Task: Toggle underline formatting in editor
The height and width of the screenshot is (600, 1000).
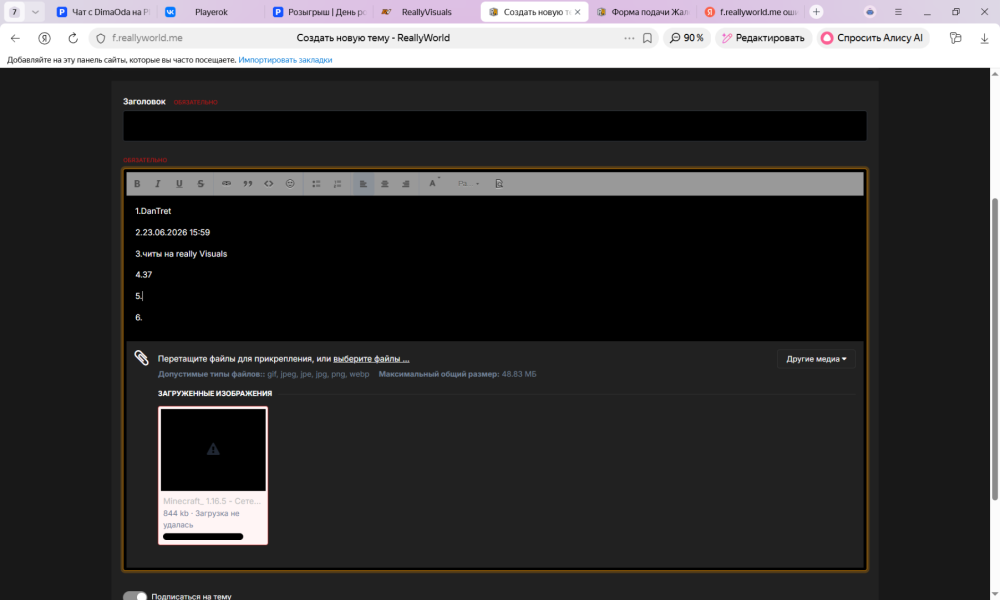Action: tap(179, 184)
